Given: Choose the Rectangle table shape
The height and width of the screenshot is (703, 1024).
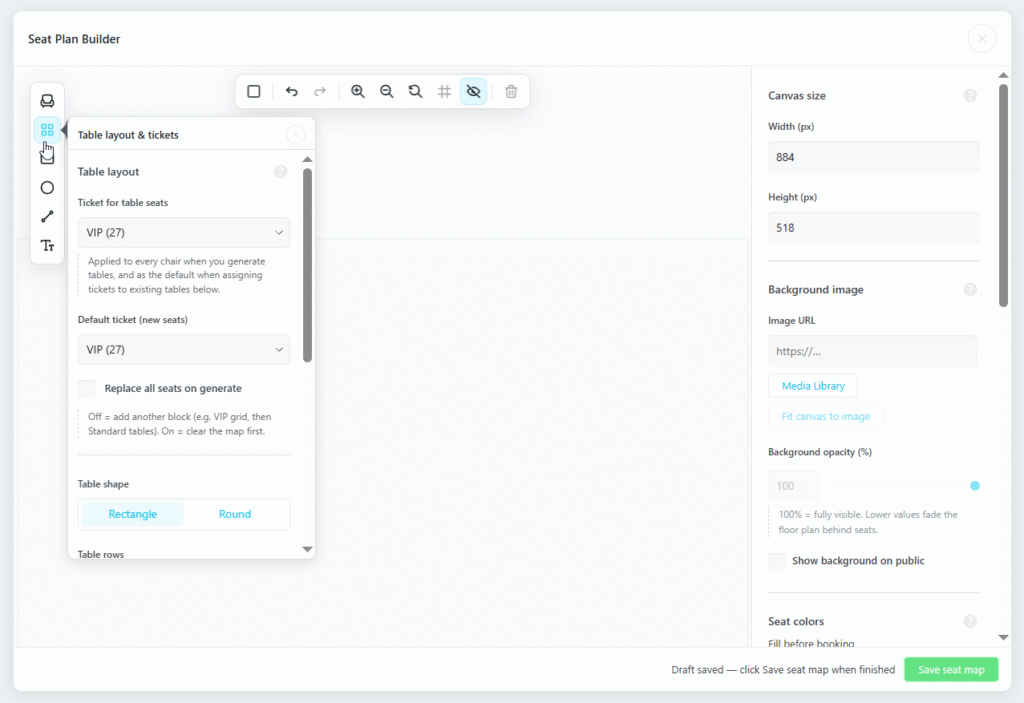Looking at the screenshot, I should (133, 514).
